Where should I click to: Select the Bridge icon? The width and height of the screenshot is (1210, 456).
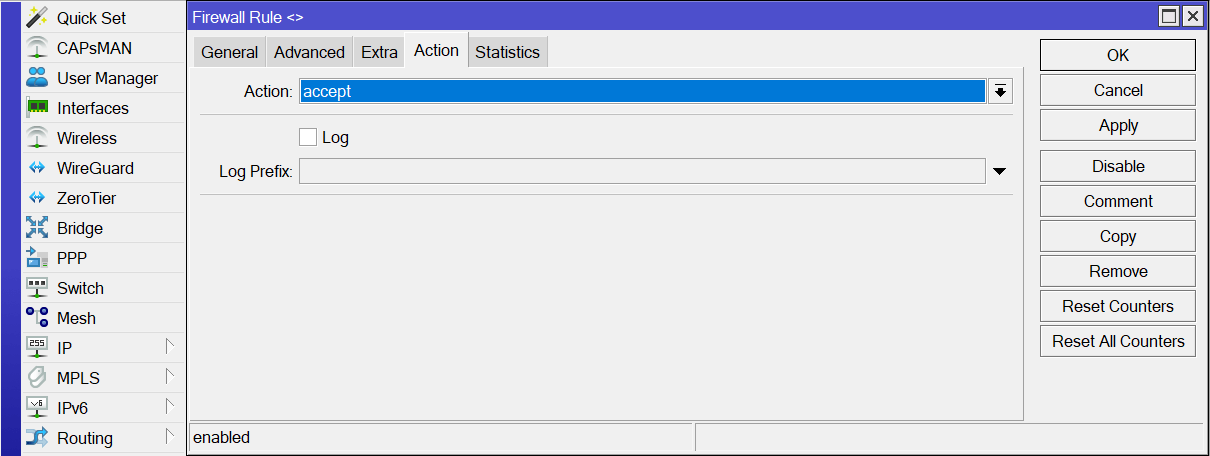(37, 228)
